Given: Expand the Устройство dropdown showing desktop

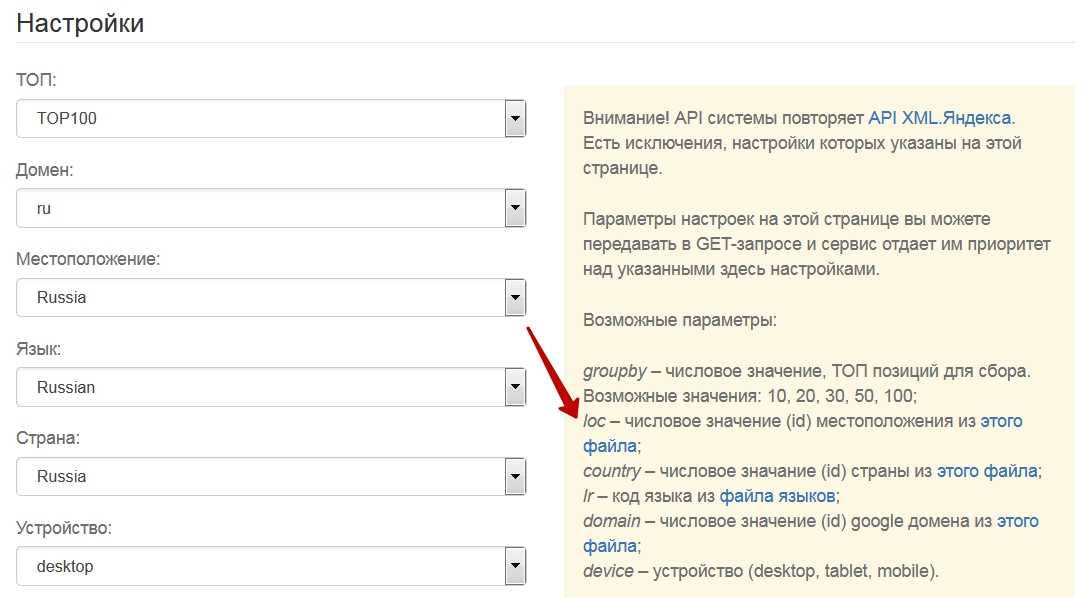Looking at the screenshot, I should (270, 566).
